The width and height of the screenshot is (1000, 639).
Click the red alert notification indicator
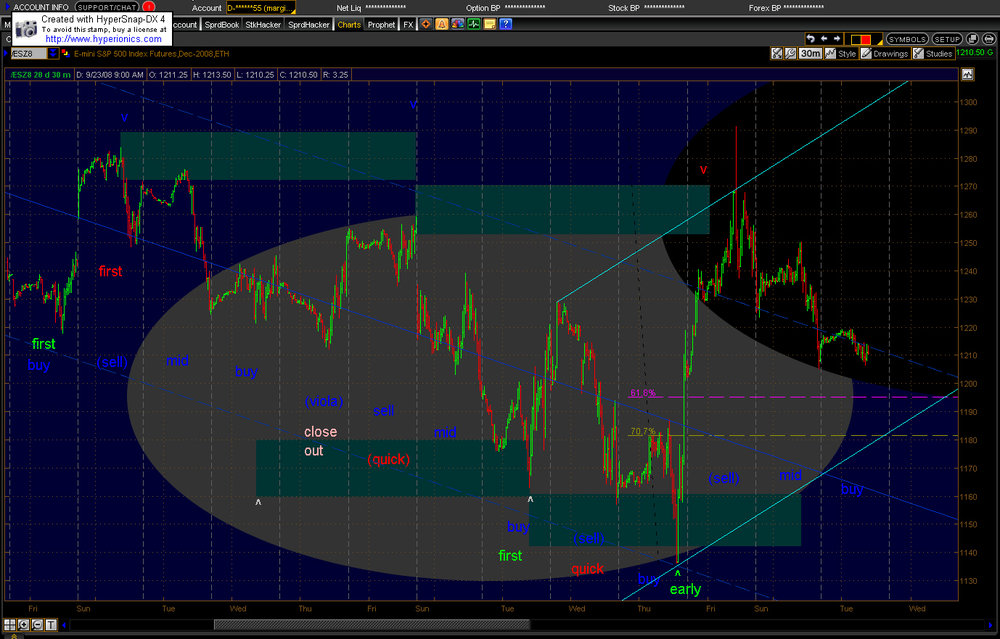click(x=149, y=7)
